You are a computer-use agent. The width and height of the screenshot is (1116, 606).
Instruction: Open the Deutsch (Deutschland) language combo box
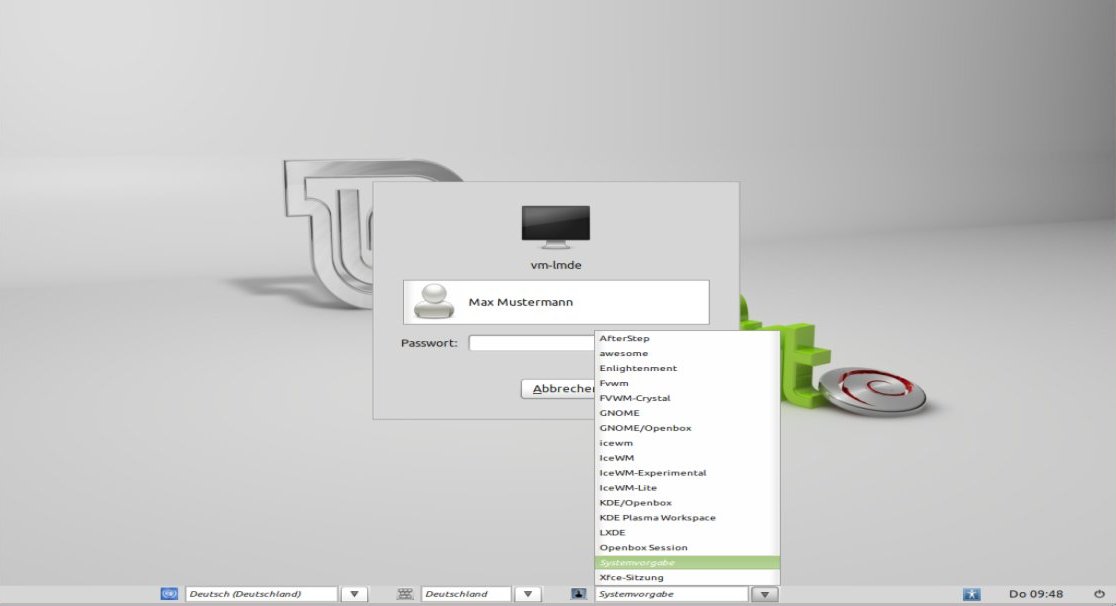coord(261,593)
